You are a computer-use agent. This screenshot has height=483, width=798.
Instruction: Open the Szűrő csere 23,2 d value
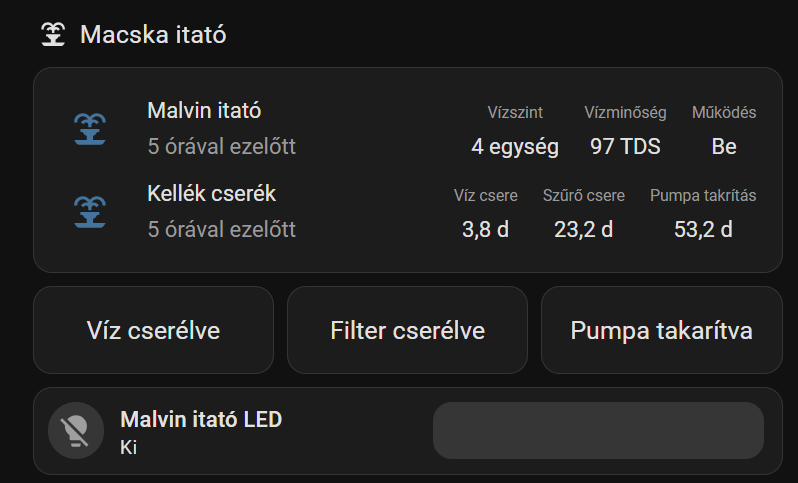(x=583, y=229)
